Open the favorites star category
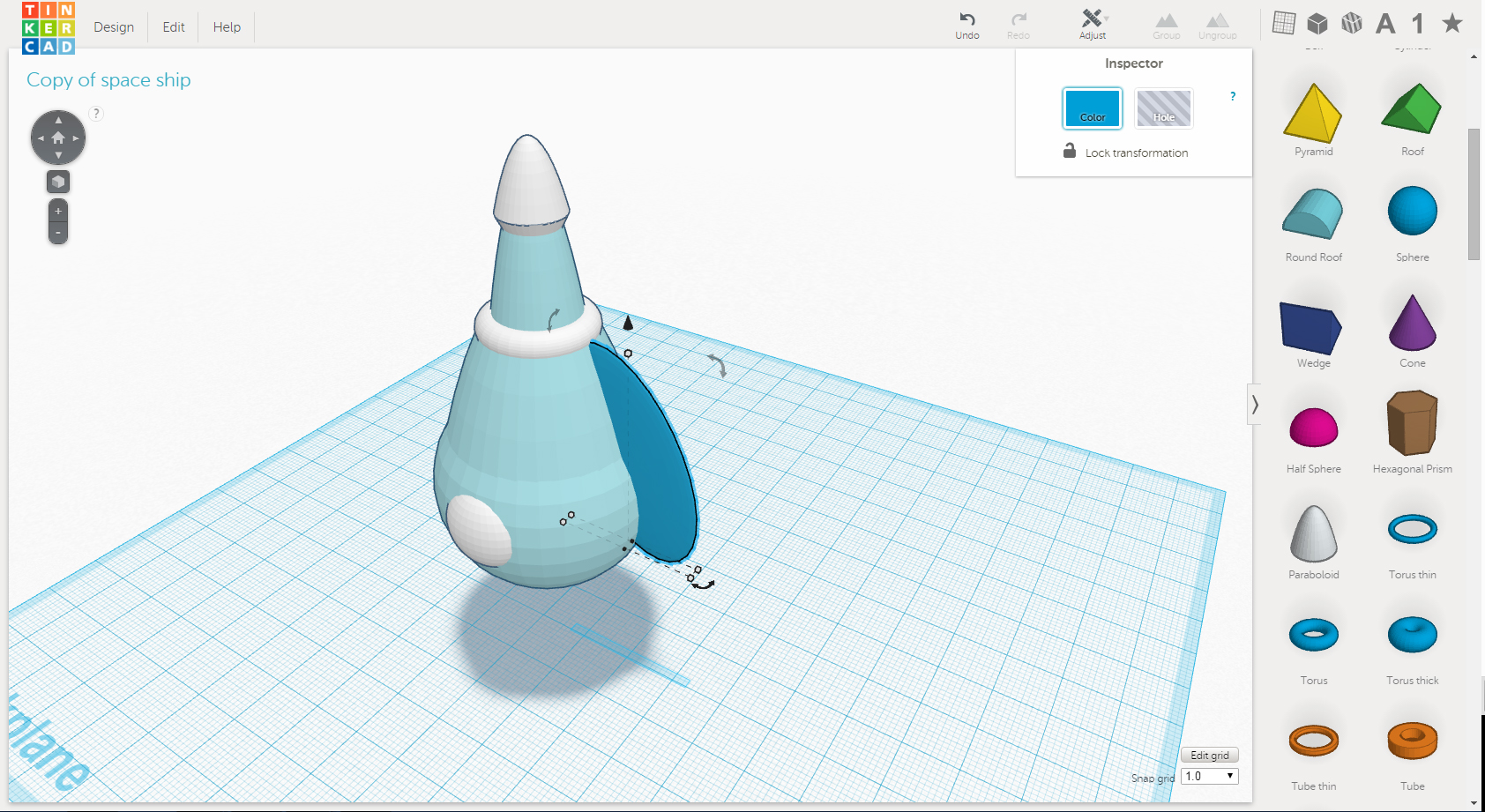The height and width of the screenshot is (812, 1485). [1452, 23]
